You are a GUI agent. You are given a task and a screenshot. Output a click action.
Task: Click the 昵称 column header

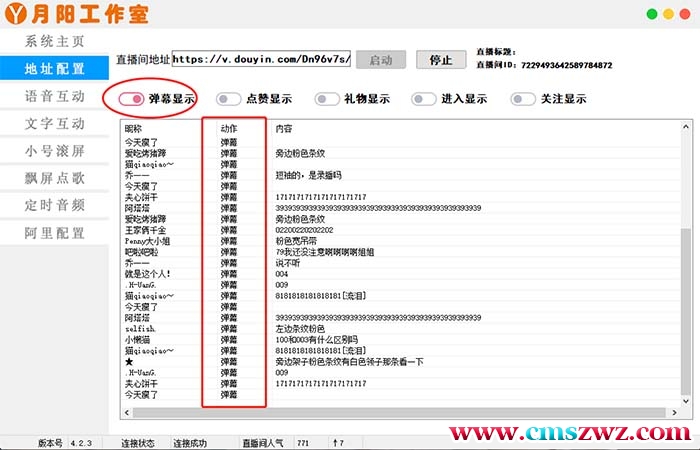pyautogui.click(x=134, y=129)
